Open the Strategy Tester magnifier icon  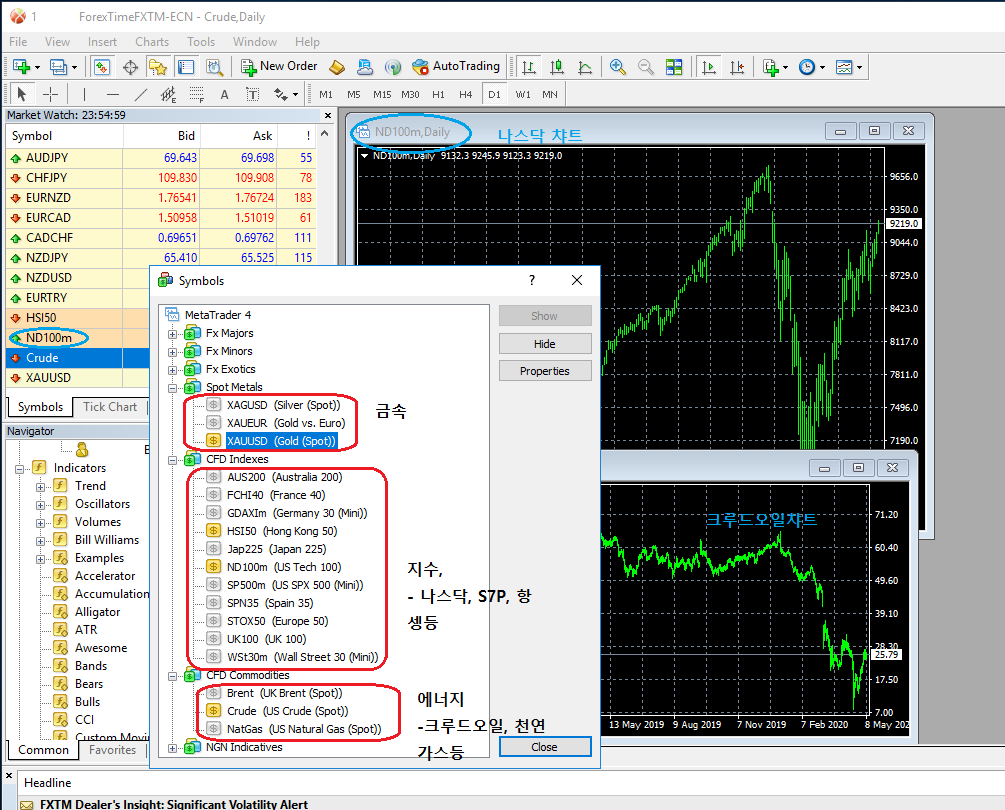coord(214,67)
